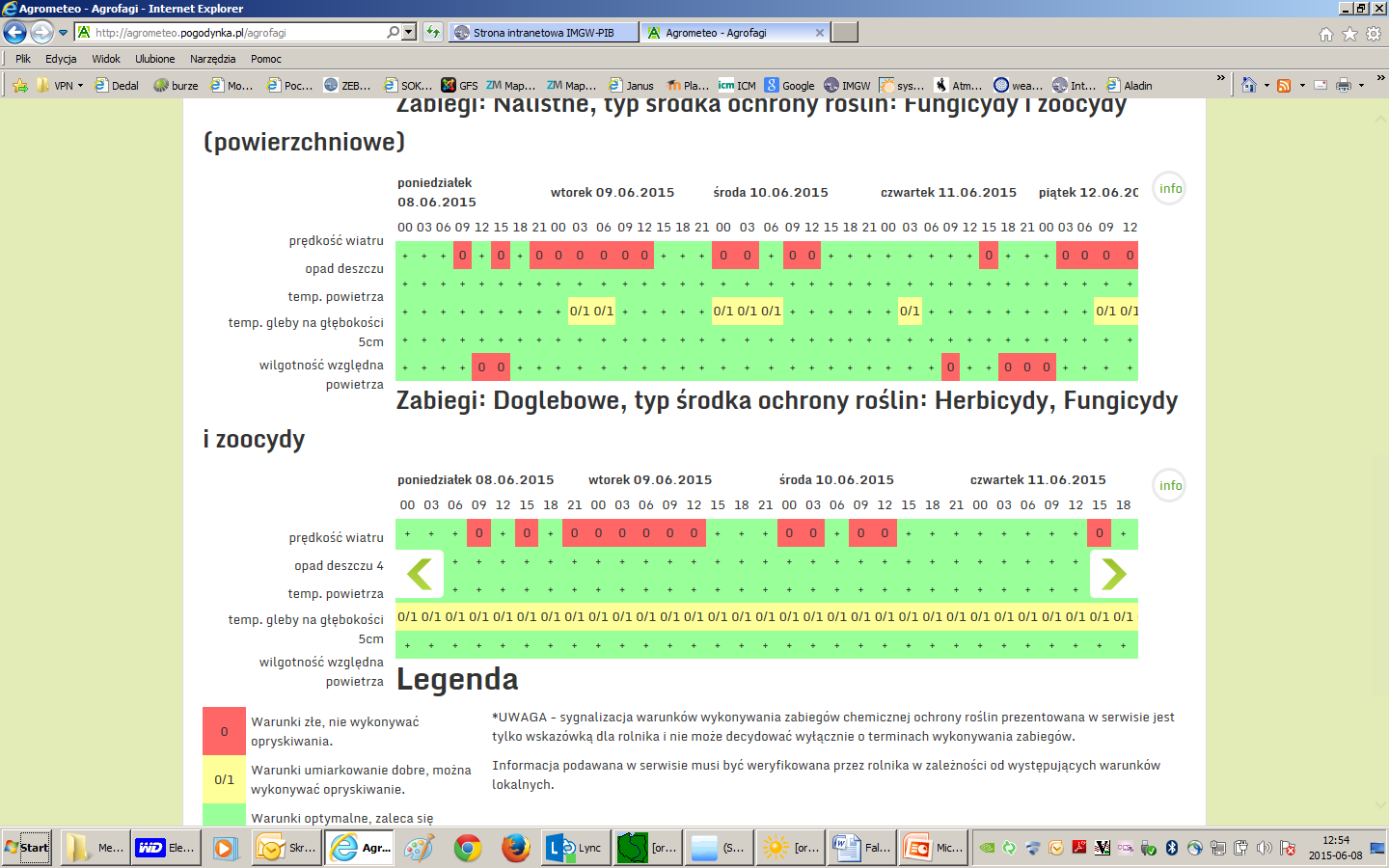Viewport: 1389px width, 868px height.
Task: Open the Tools gear menu
Action: [x=1374, y=34]
